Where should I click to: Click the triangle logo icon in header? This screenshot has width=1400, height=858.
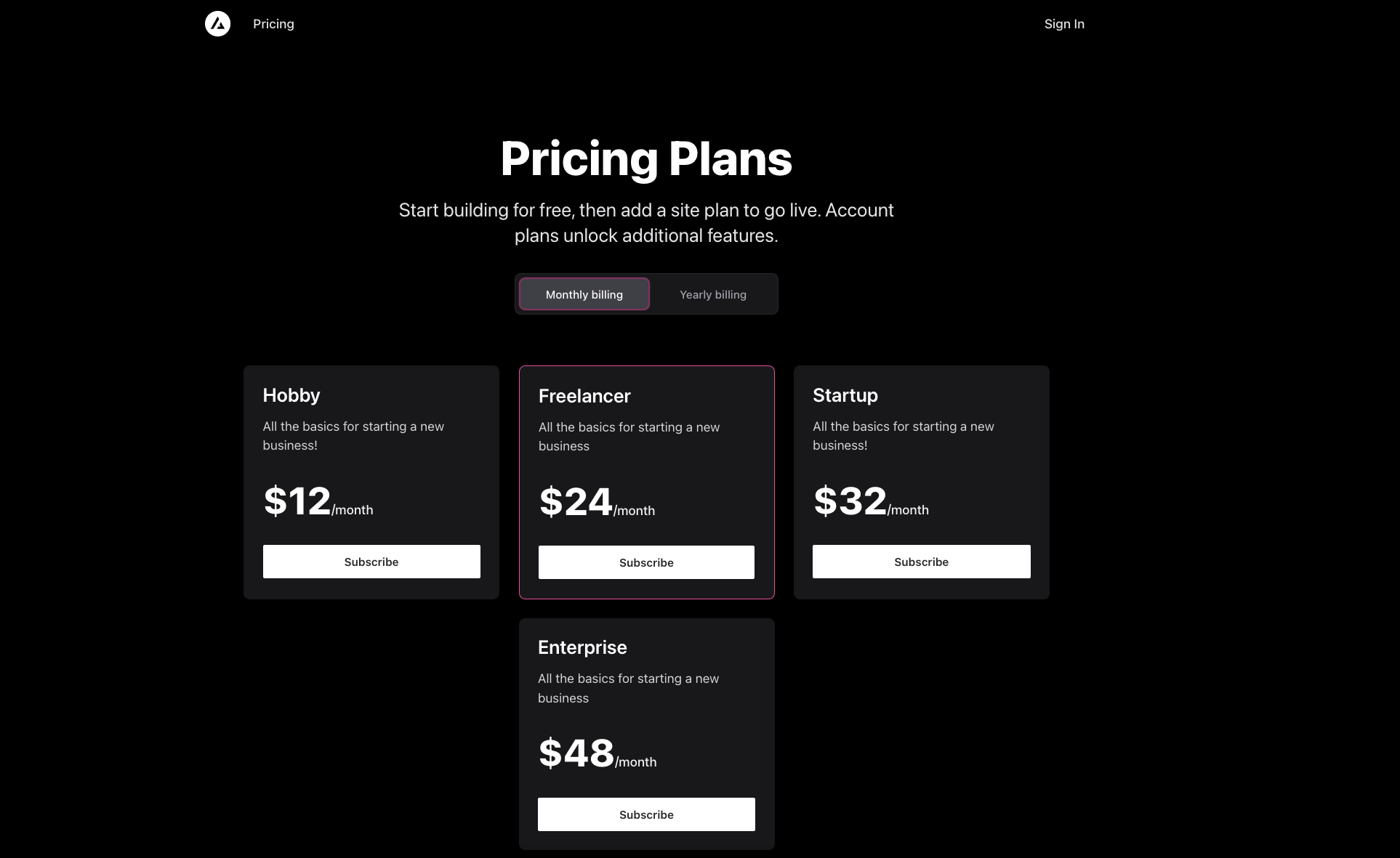[x=217, y=24]
